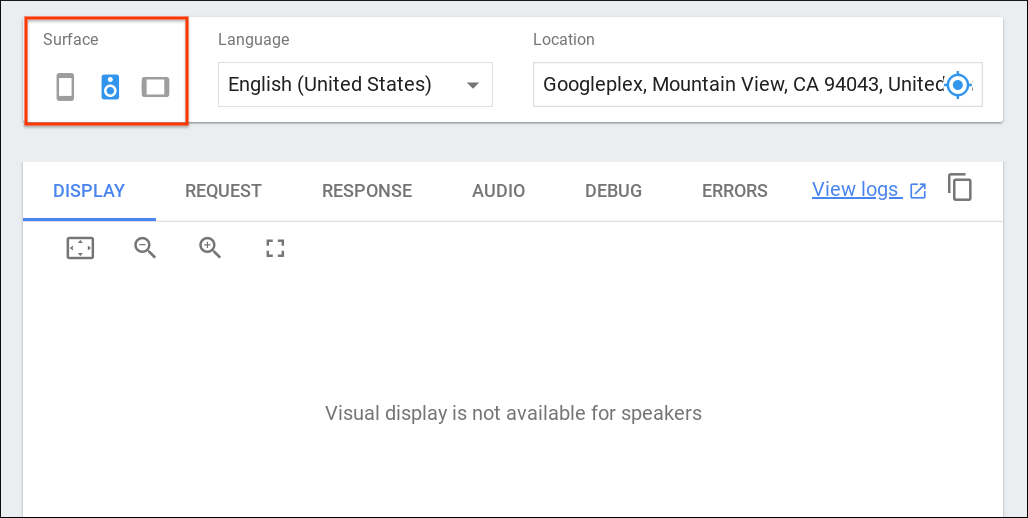Click the fit-to-screen display icon

80,248
